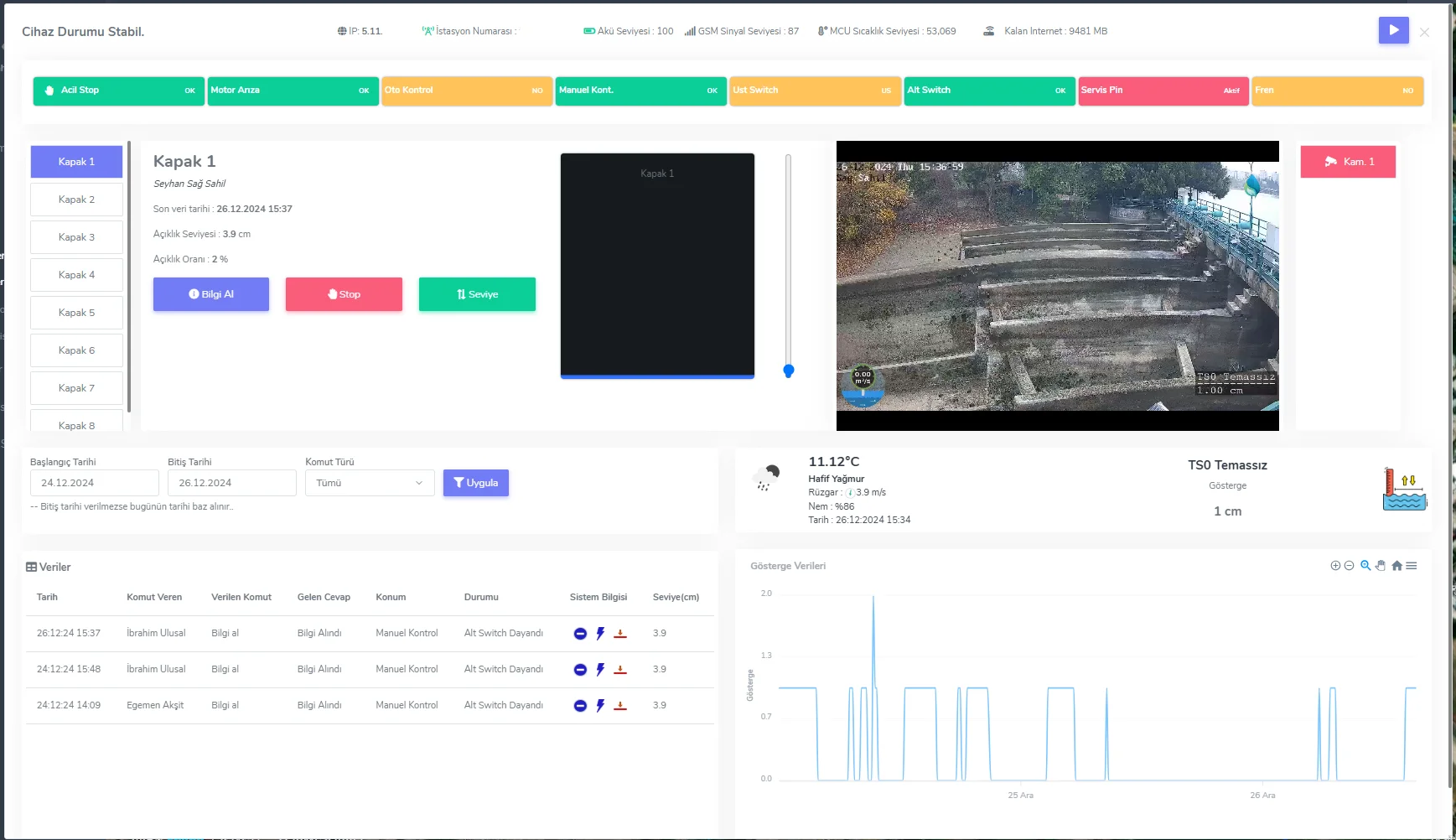Select the chart selection zoom magnifier tool
This screenshot has height=840, width=1456.
click(1365, 566)
